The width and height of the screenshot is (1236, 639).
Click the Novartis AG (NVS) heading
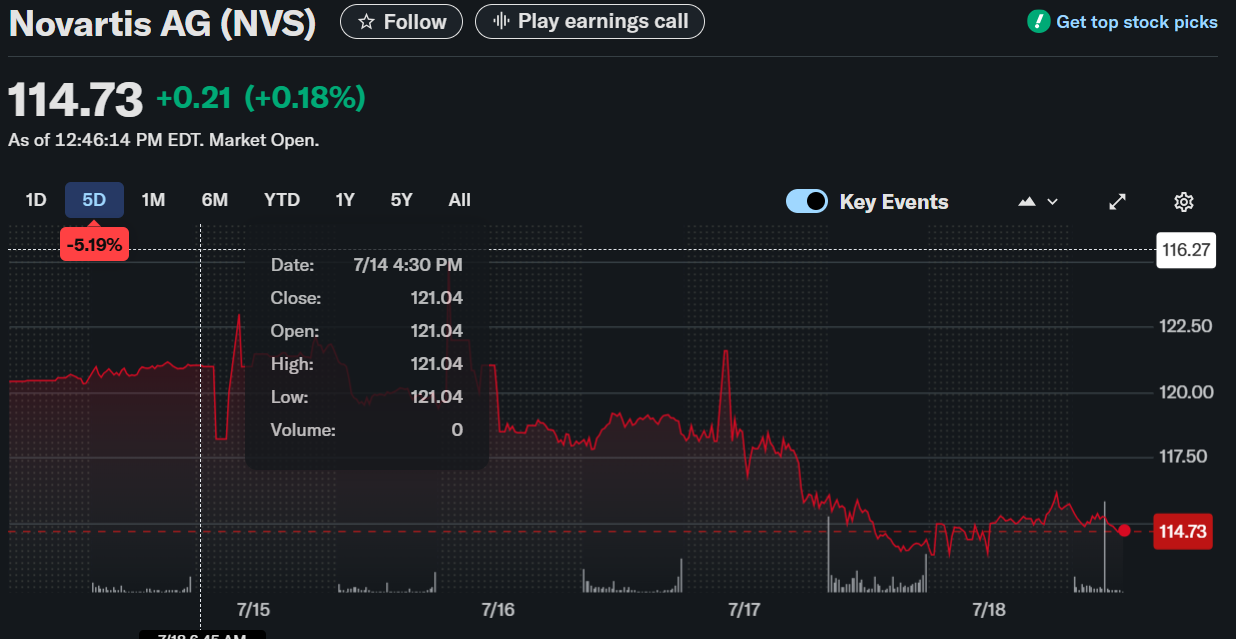(162, 23)
